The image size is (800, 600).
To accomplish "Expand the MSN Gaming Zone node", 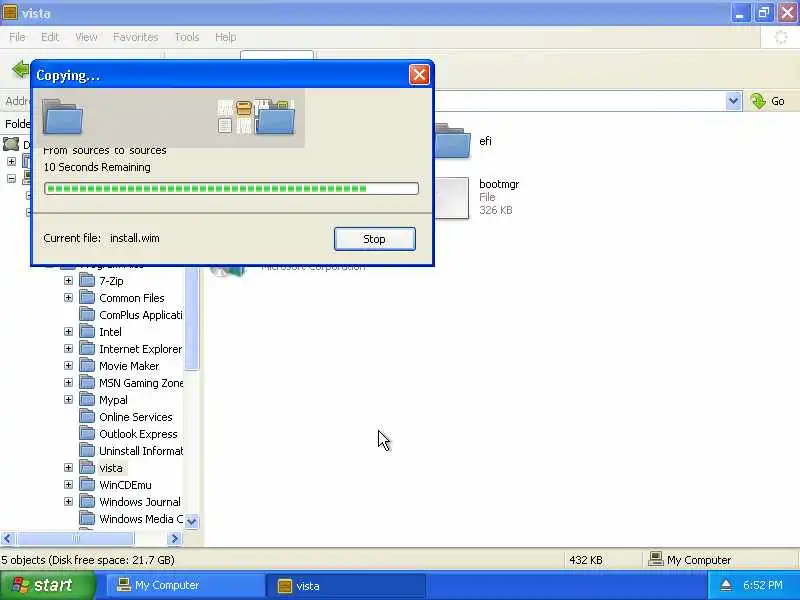I will coord(68,383).
